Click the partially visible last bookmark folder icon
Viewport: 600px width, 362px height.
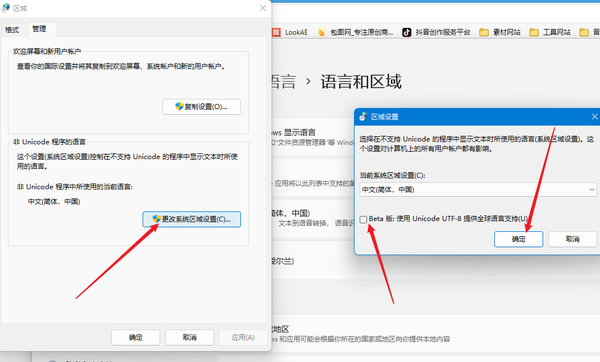[x=584, y=33]
